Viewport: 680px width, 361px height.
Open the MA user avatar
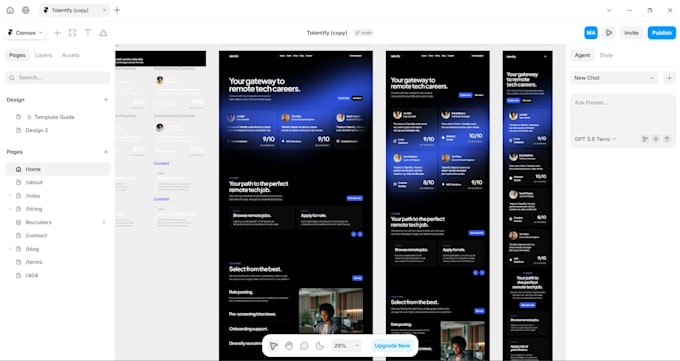[x=591, y=33]
